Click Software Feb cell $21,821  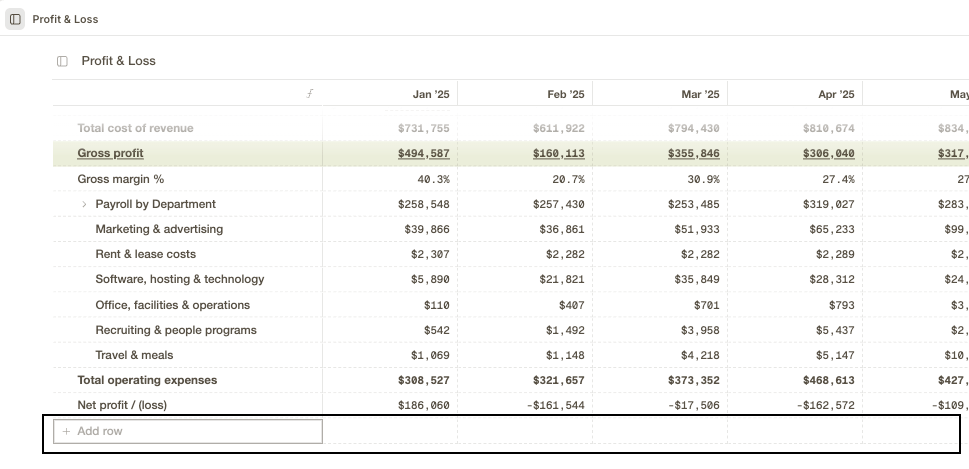[x=562, y=279]
